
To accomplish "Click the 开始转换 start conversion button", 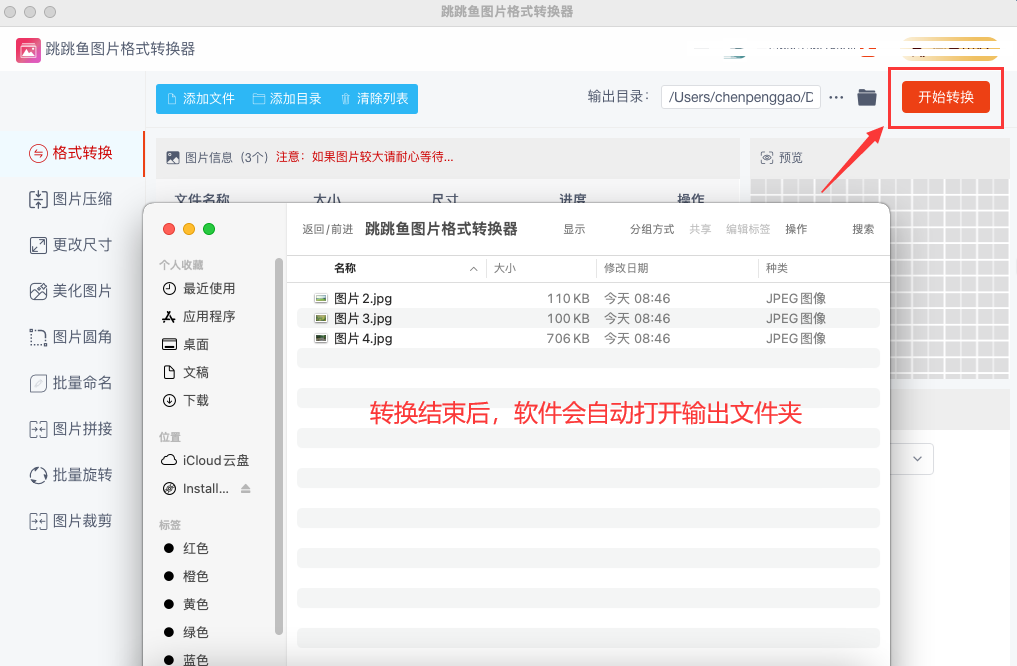I will [x=946, y=97].
